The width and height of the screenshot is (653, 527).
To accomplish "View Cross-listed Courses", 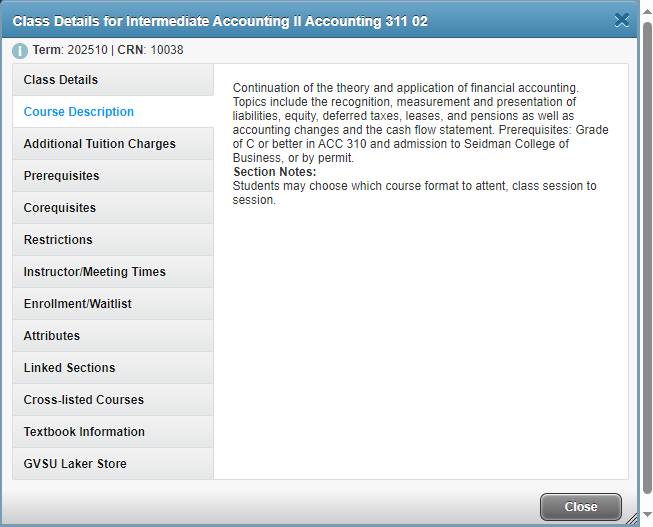I will tap(84, 400).
